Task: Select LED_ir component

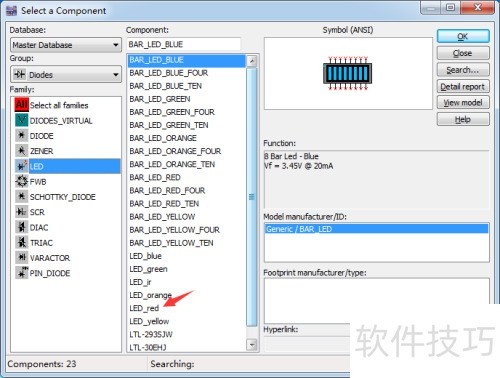Action: pyautogui.click(x=140, y=282)
